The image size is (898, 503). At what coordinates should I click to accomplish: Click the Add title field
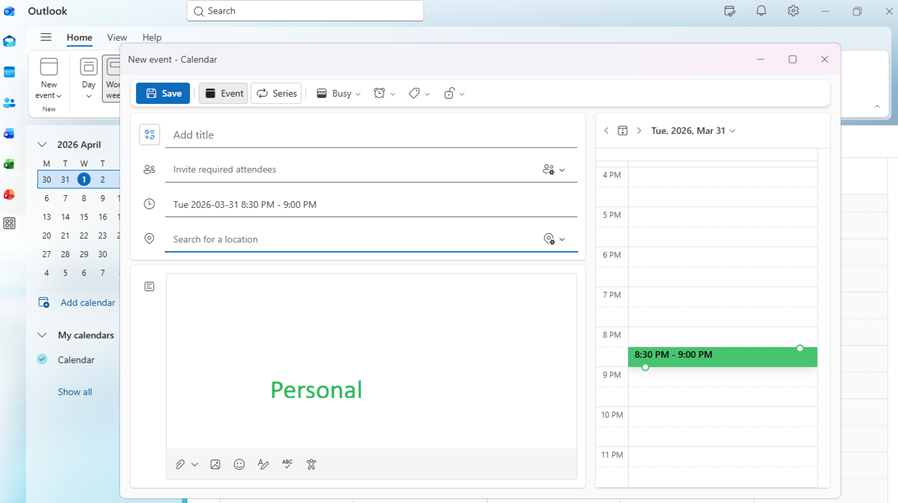pyautogui.click(x=371, y=135)
